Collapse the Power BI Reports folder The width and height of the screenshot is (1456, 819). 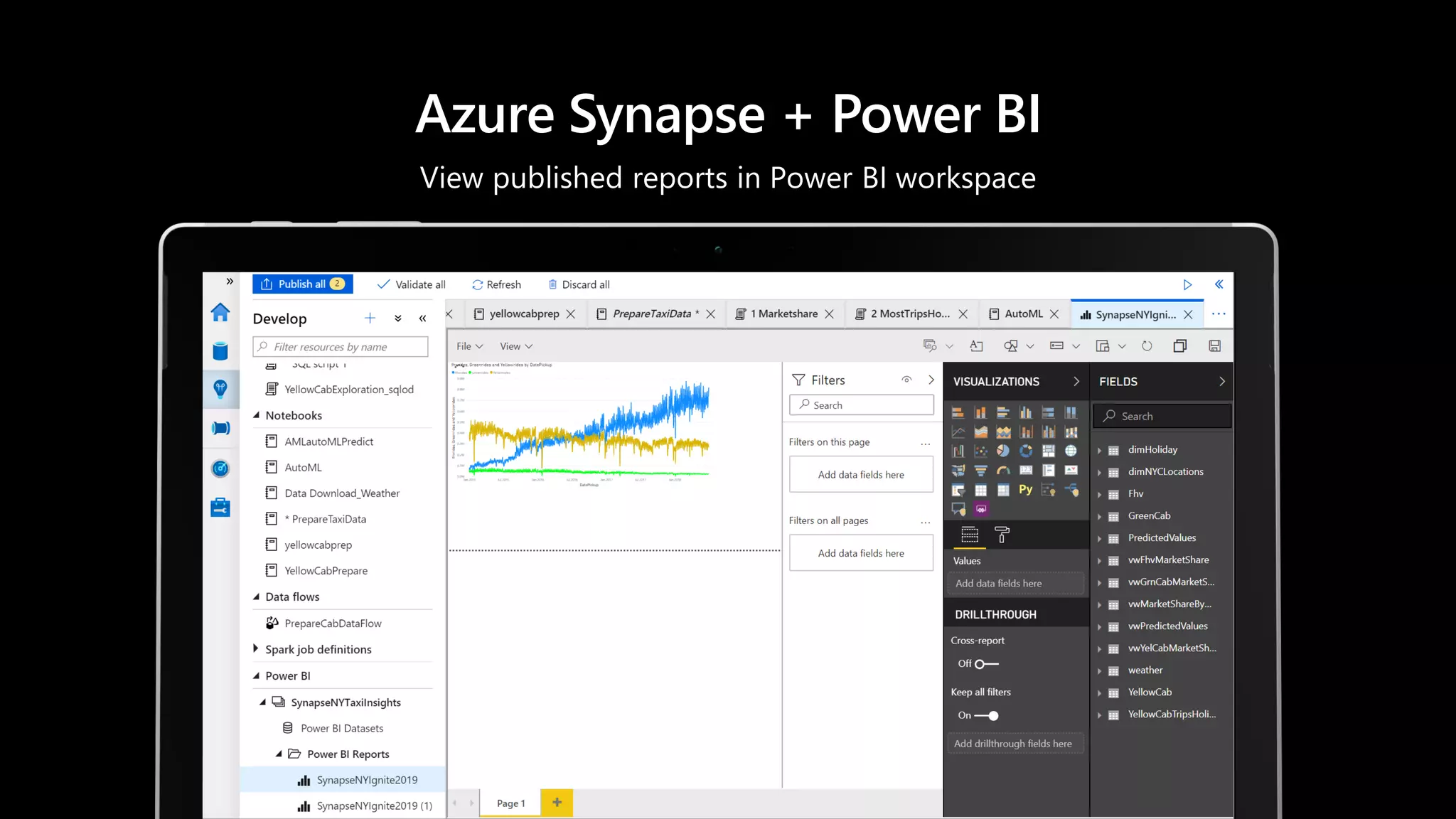pos(279,754)
